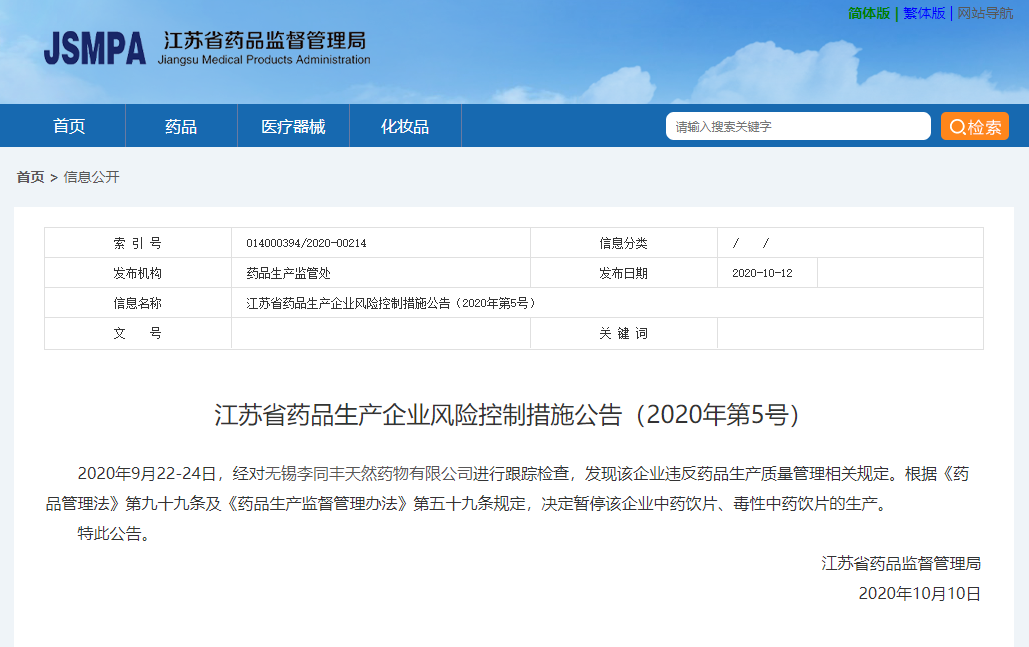Click the 发布机构 label cell
The height and width of the screenshot is (647, 1029).
138,273
